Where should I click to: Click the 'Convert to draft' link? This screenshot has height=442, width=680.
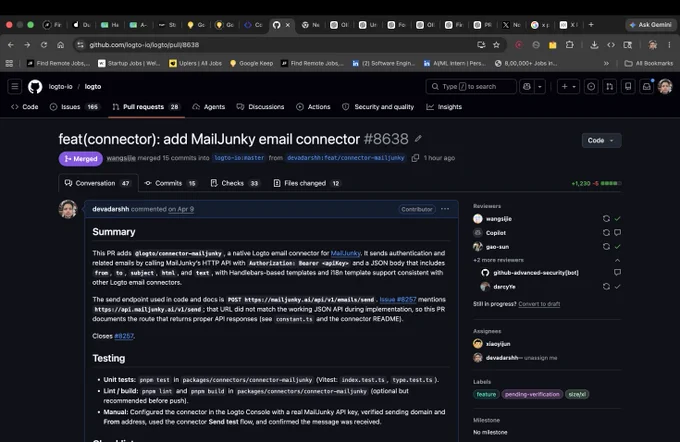[x=539, y=304]
